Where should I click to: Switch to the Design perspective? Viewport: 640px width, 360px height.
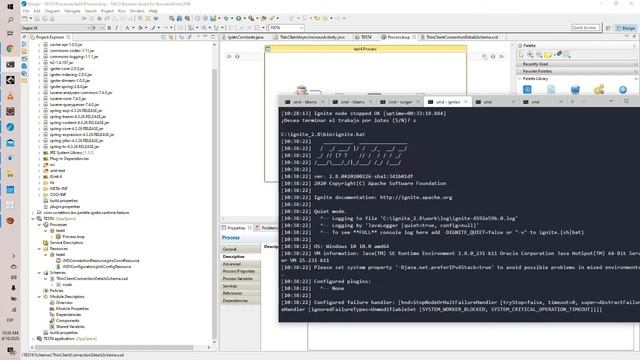(x=627, y=28)
